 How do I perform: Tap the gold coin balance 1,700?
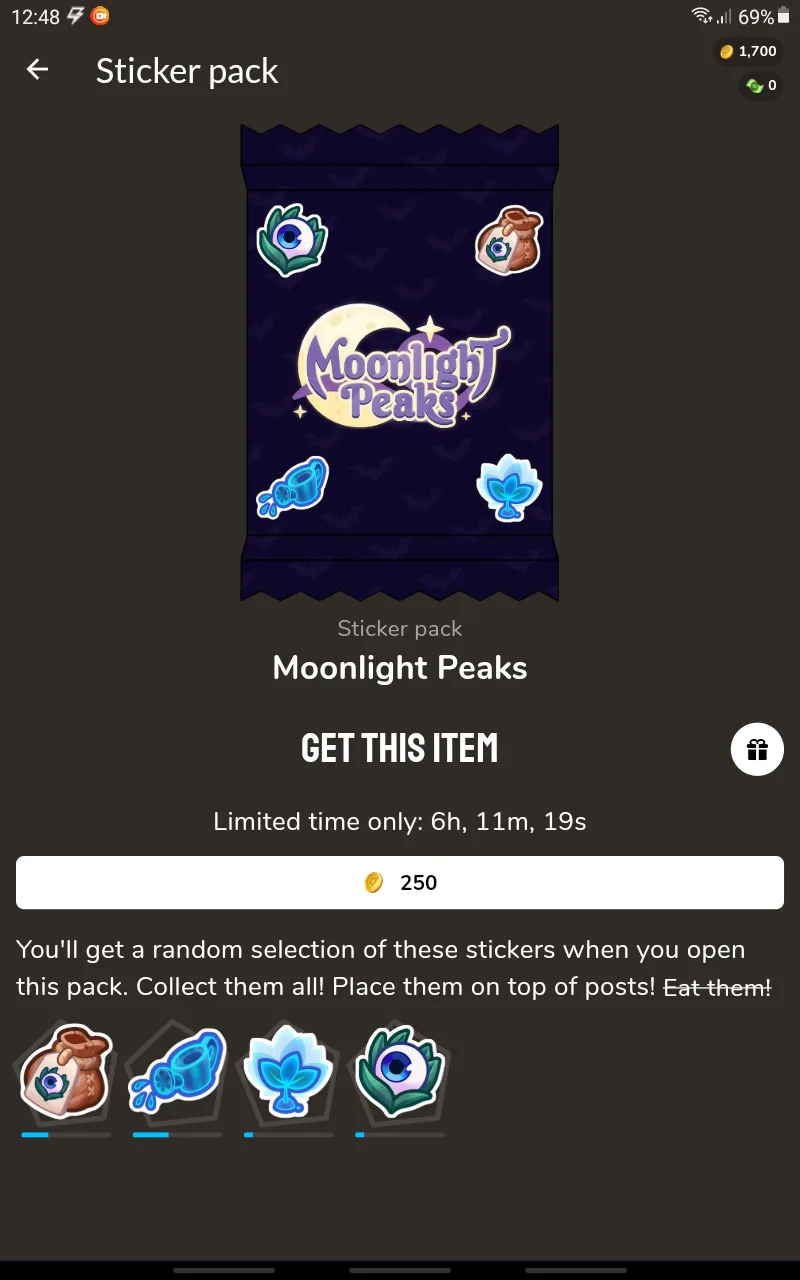(748, 51)
